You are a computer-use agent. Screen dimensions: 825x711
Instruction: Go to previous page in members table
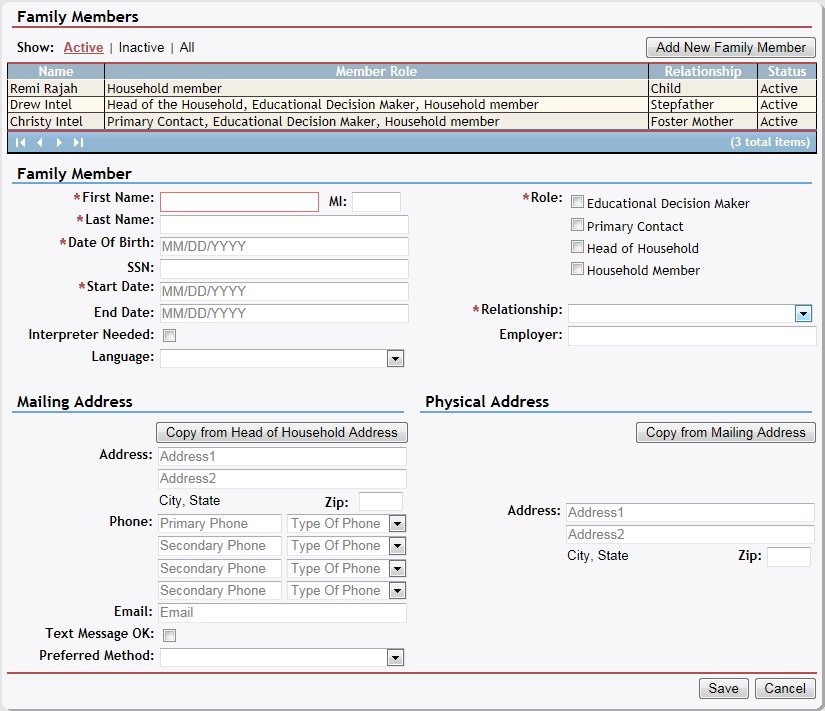tap(39, 142)
